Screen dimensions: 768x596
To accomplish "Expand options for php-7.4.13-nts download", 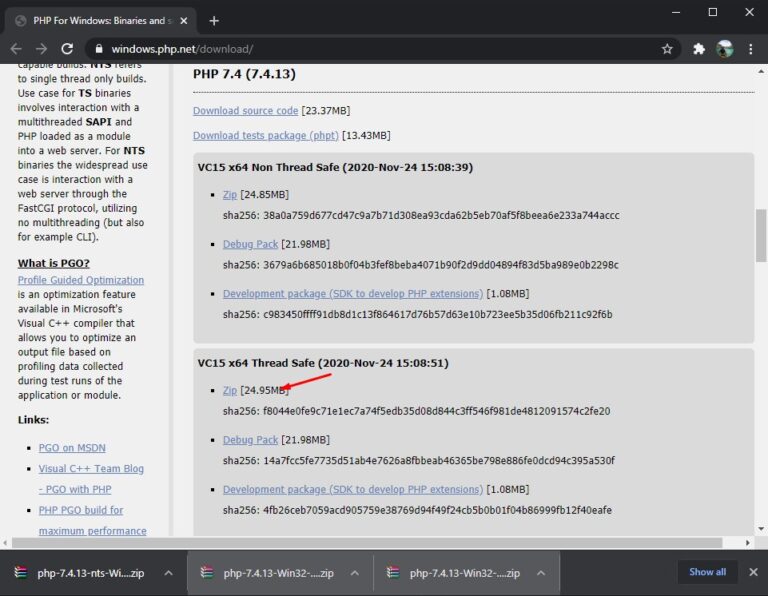I will pos(168,573).
